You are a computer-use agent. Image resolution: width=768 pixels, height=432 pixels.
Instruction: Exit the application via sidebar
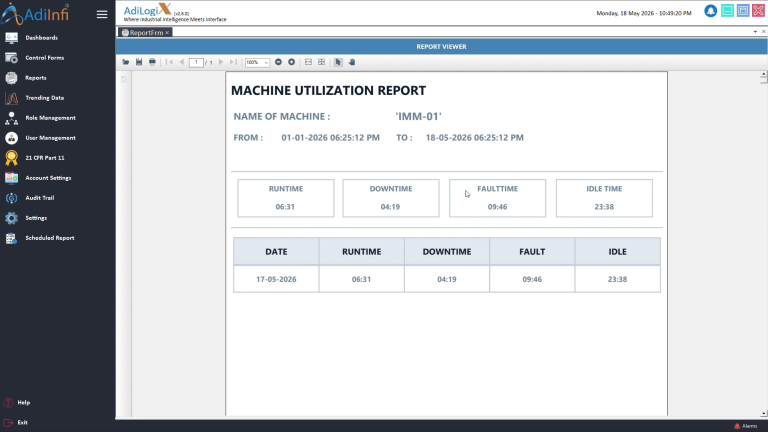coord(22,422)
